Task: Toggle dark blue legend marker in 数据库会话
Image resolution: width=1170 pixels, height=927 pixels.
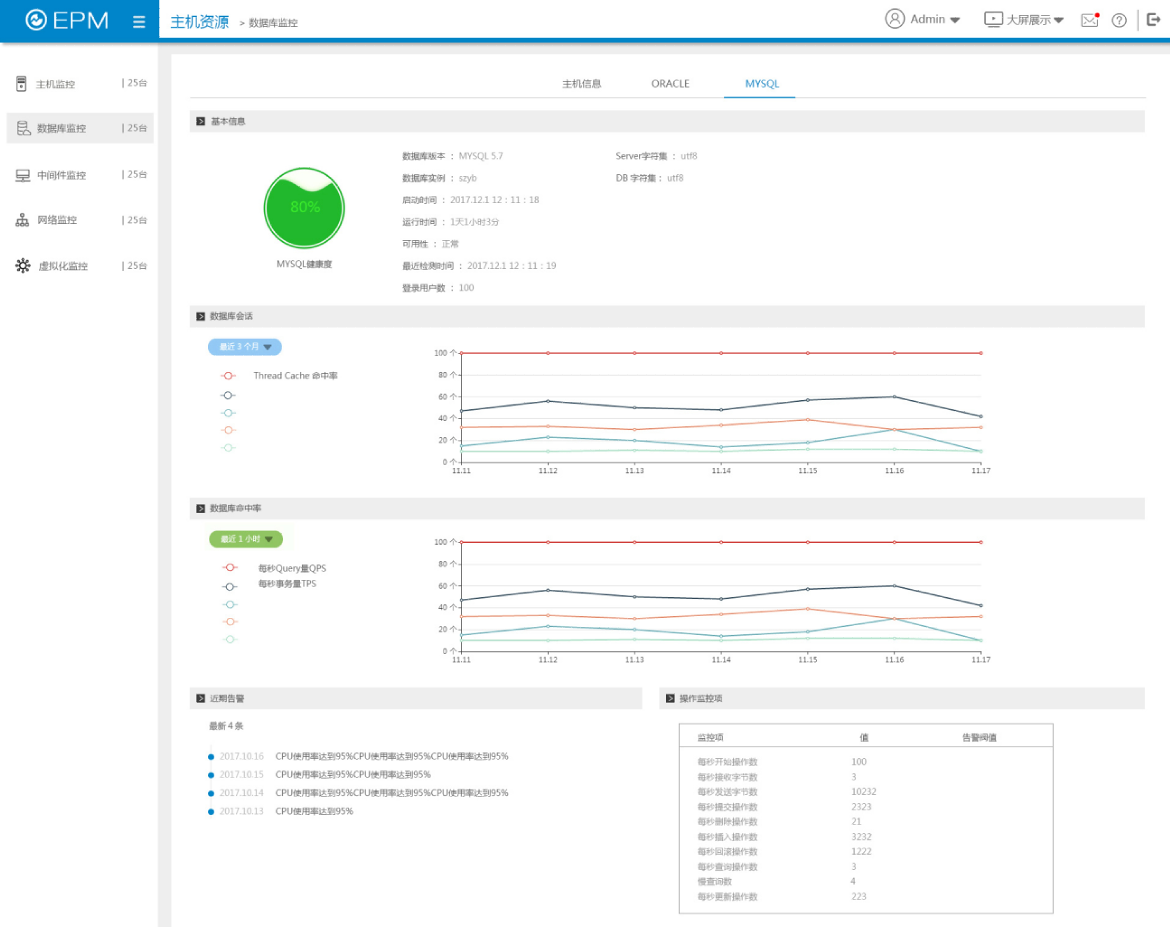Action: click(228, 396)
